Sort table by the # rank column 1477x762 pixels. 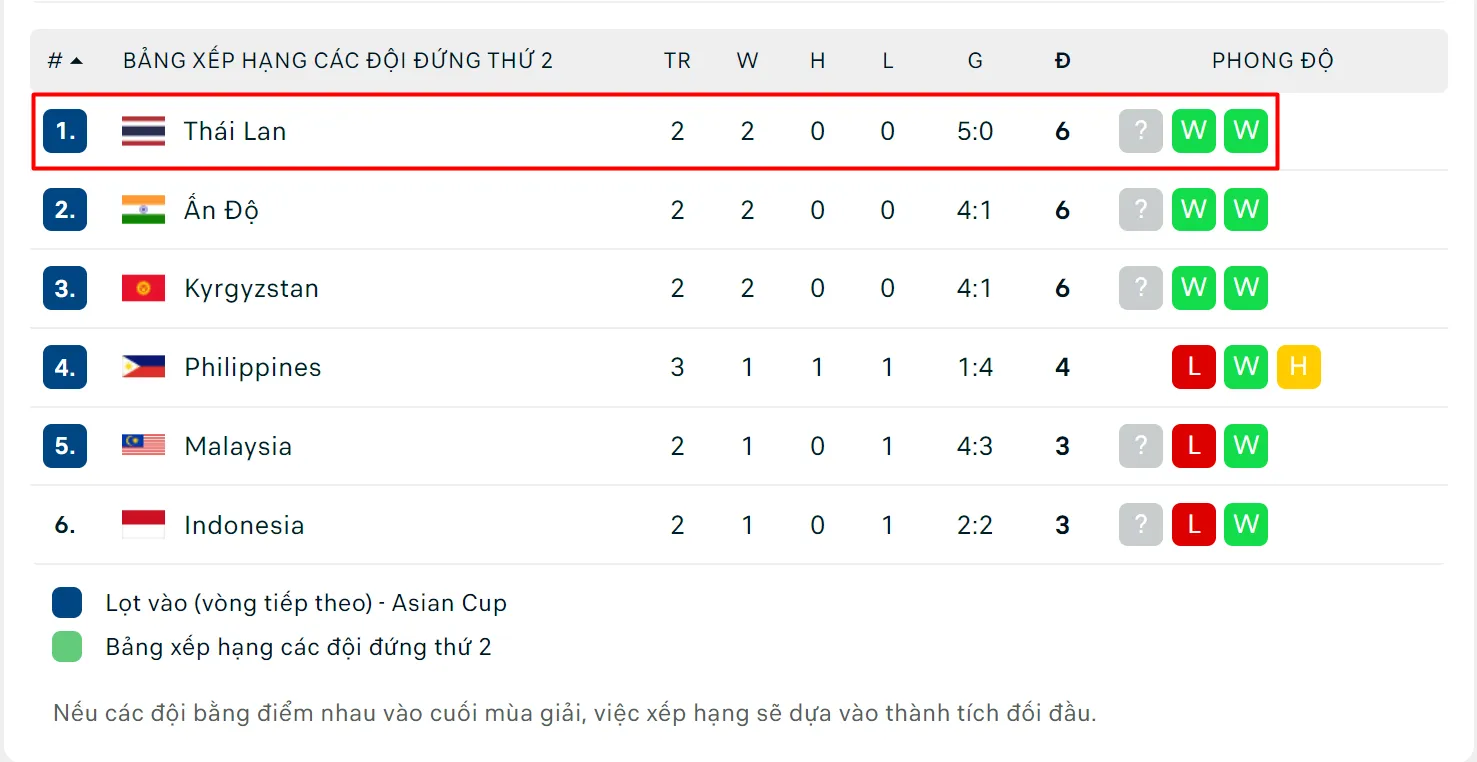tap(64, 61)
